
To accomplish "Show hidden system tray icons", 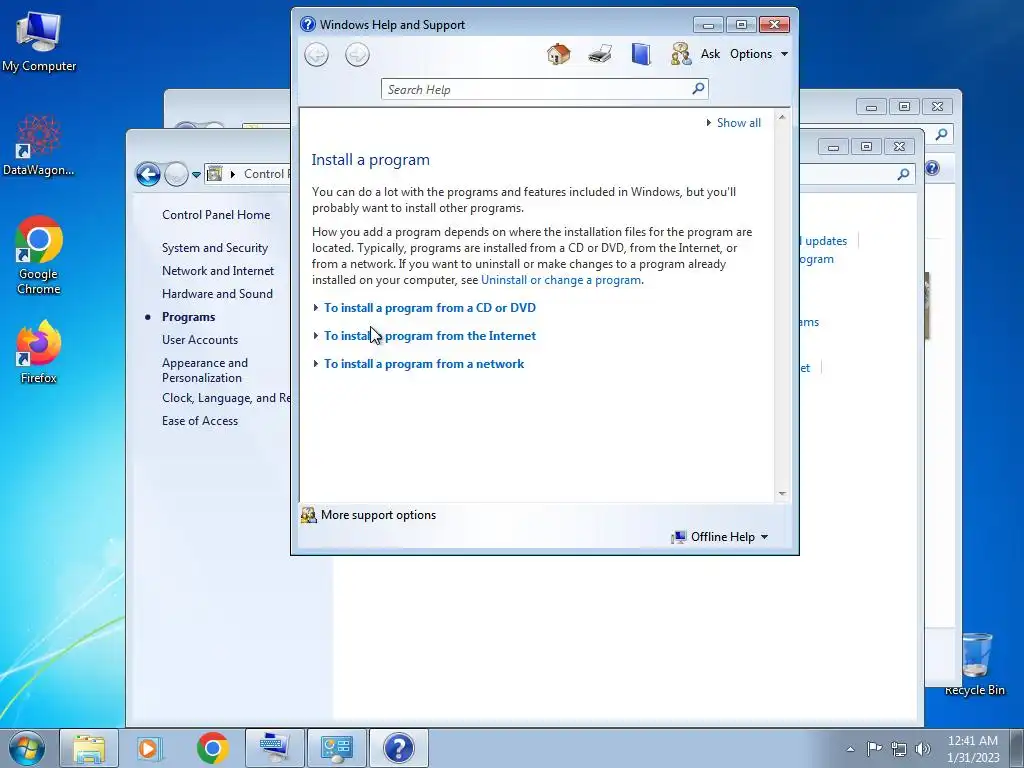I will coord(850,749).
